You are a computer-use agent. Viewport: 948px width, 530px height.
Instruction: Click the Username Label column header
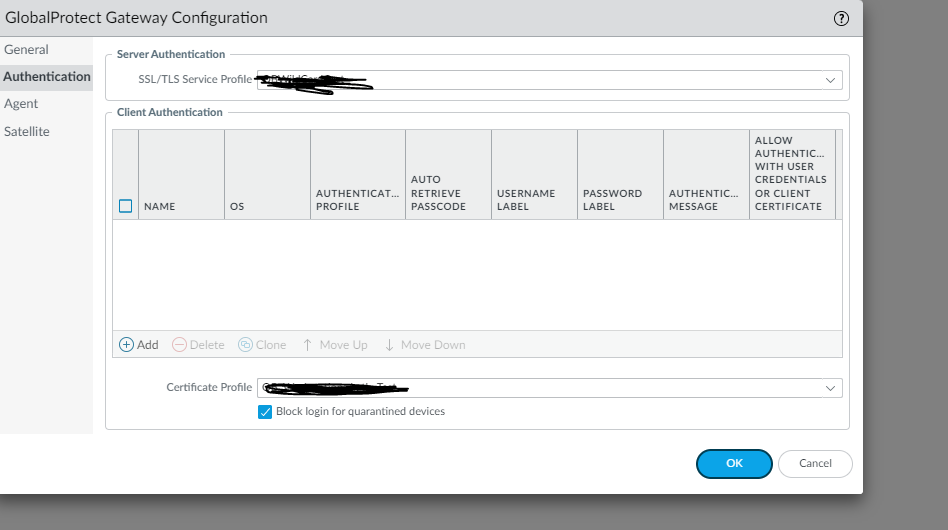click(x=534, y=175)
